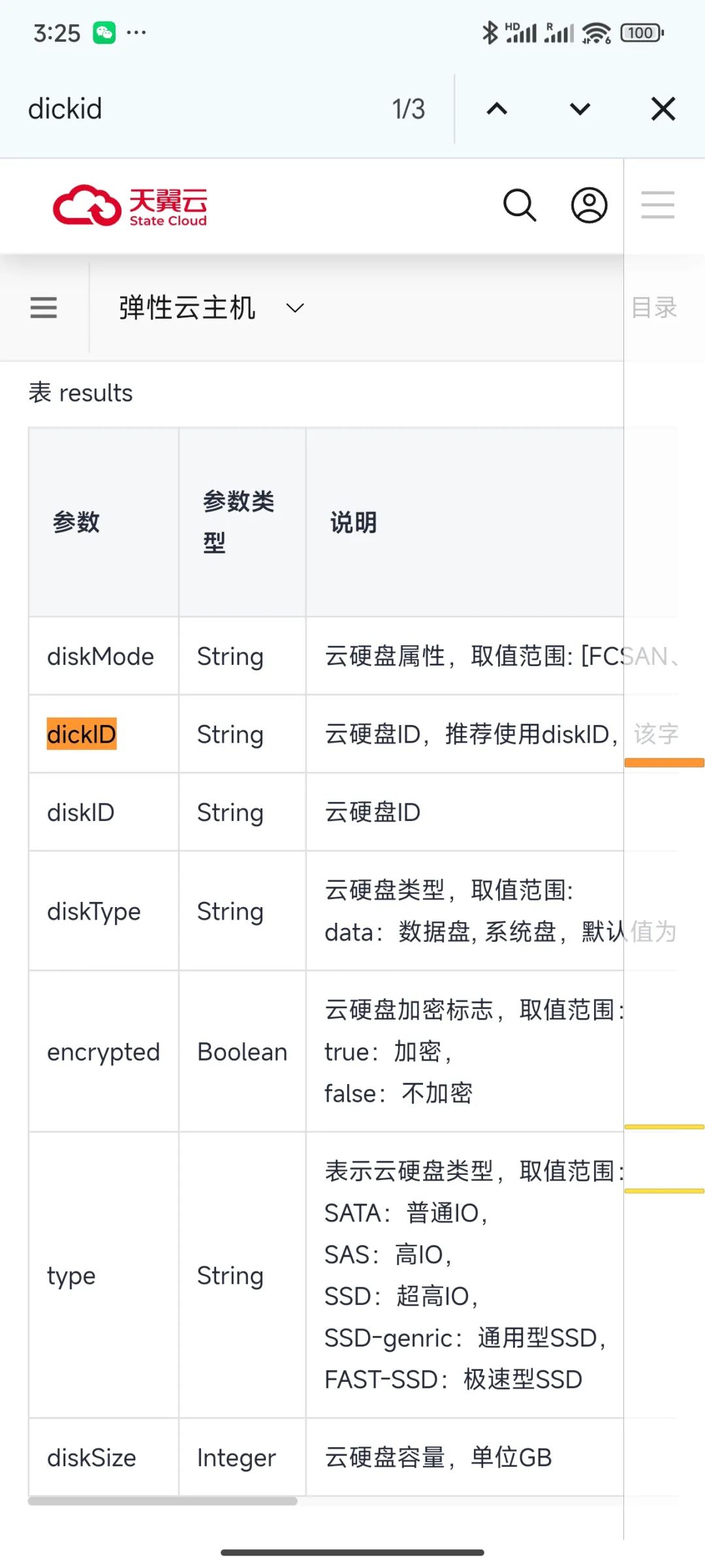Open the 目录 table of contents

click(x=654, y=308)
